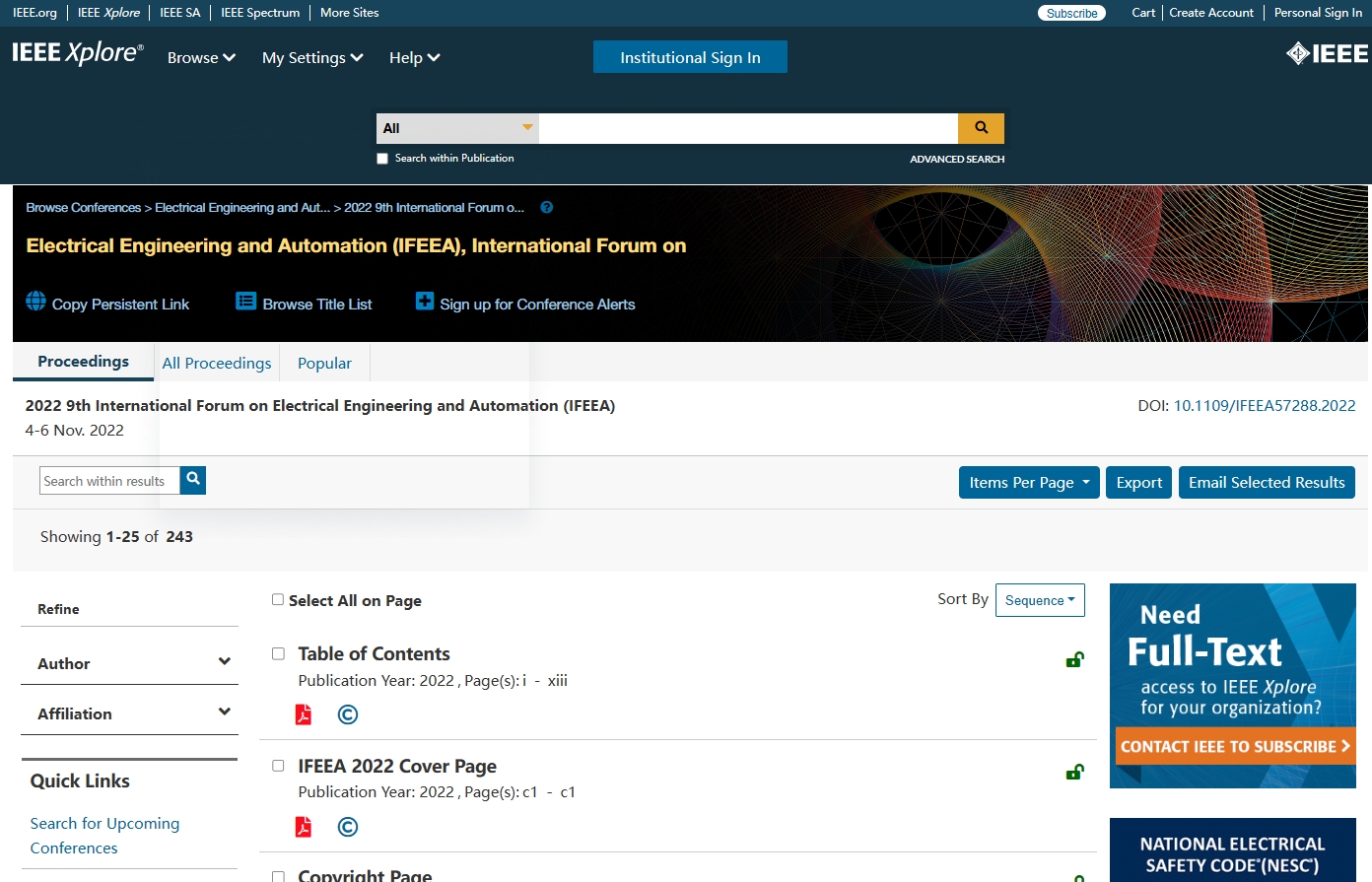The image size is (1372, 882).
Task: Click the breadcrumb help question mark icon
Action: (x=547, y=208)
